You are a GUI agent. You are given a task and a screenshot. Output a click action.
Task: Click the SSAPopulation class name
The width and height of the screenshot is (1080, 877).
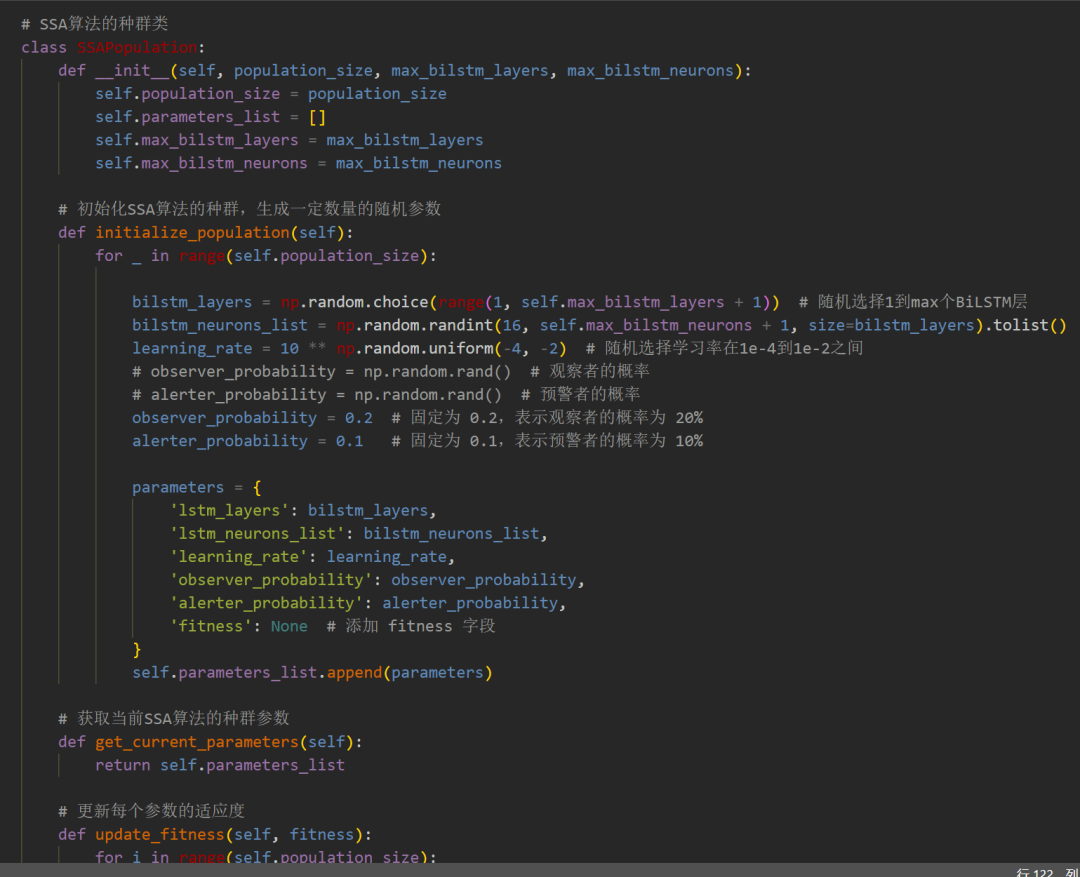137,47
